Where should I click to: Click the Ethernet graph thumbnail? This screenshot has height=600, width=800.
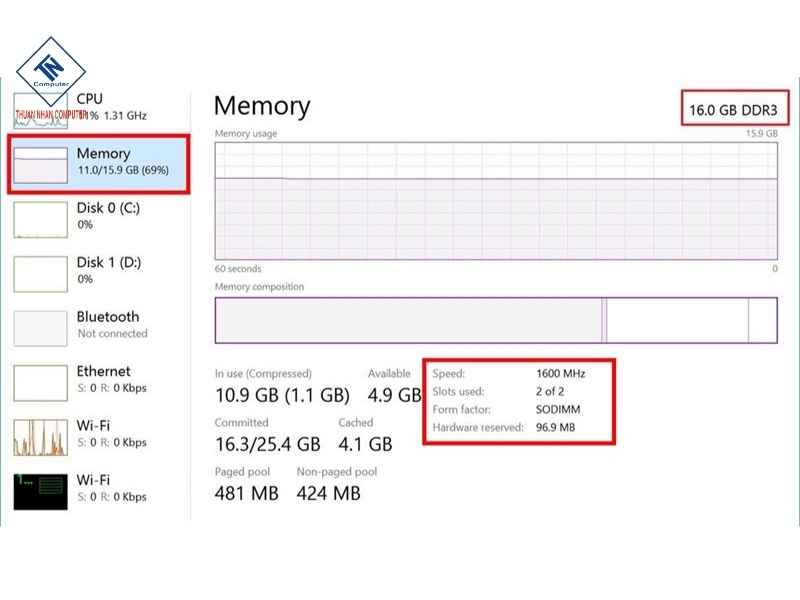[x=41, y=382]
